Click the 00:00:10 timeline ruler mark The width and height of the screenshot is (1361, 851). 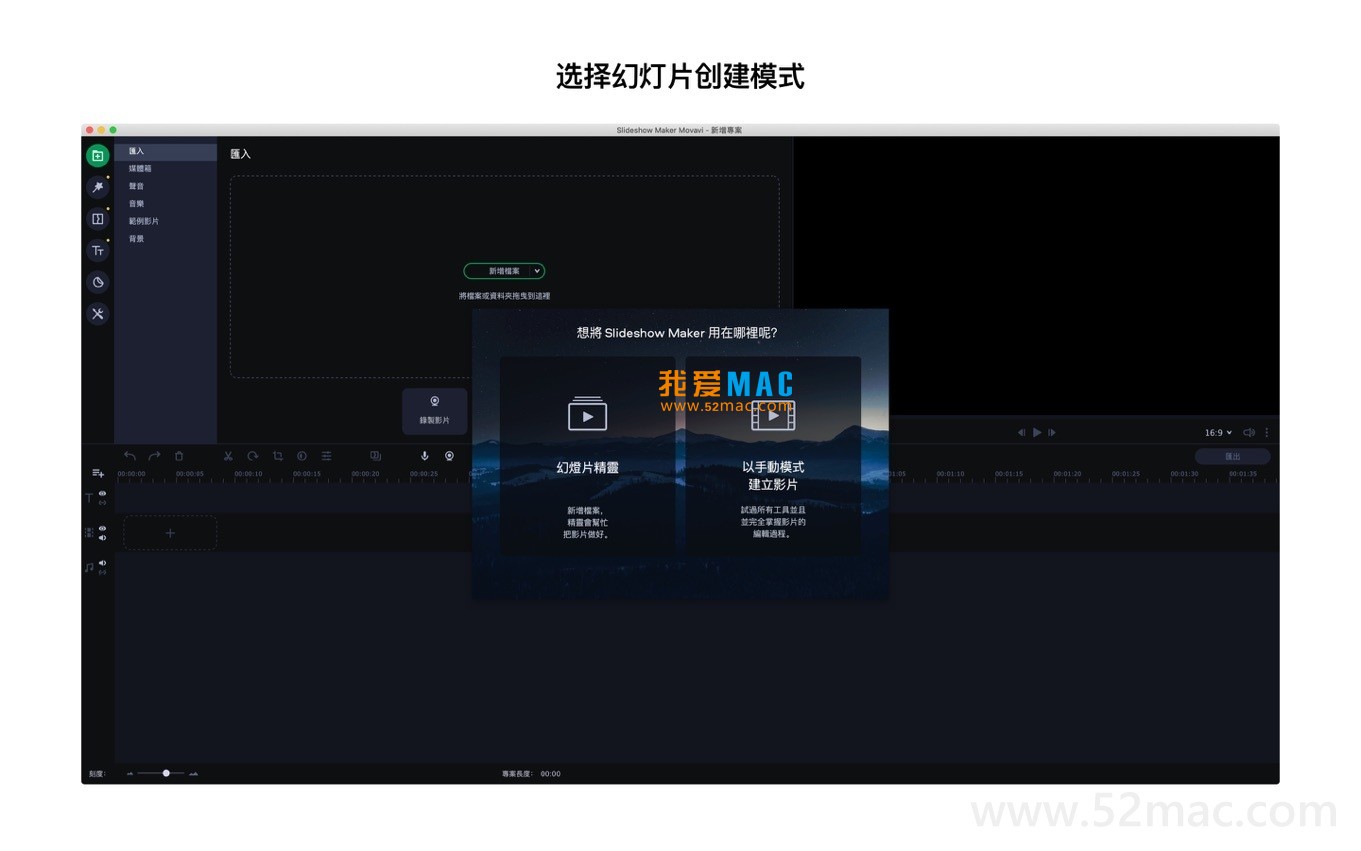[248, 474]
